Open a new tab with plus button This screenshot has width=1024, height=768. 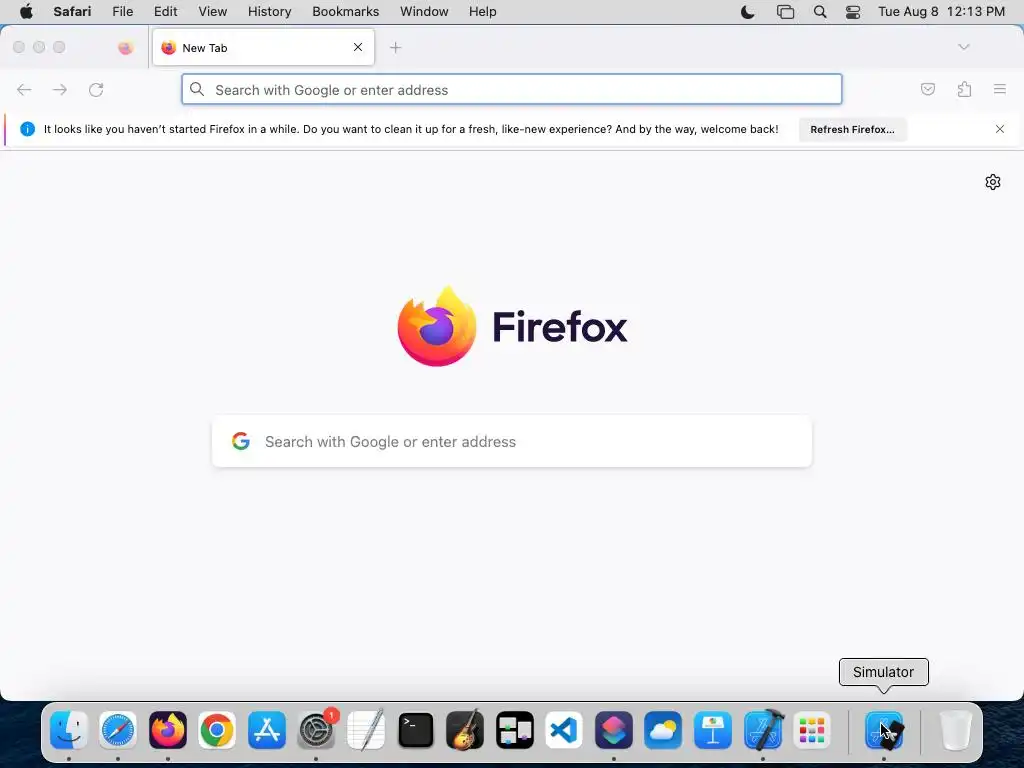[x=395, y=48]
